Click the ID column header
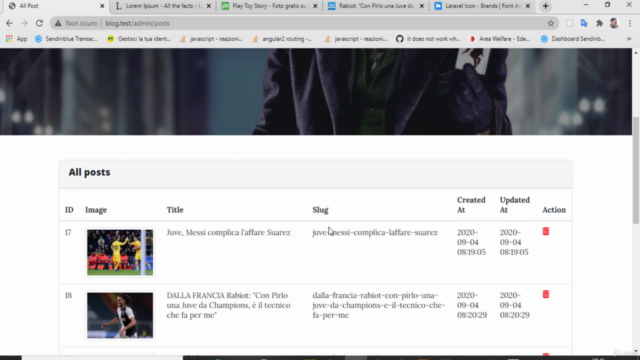This screenshot has width=640, height=360. coord(69,210)
